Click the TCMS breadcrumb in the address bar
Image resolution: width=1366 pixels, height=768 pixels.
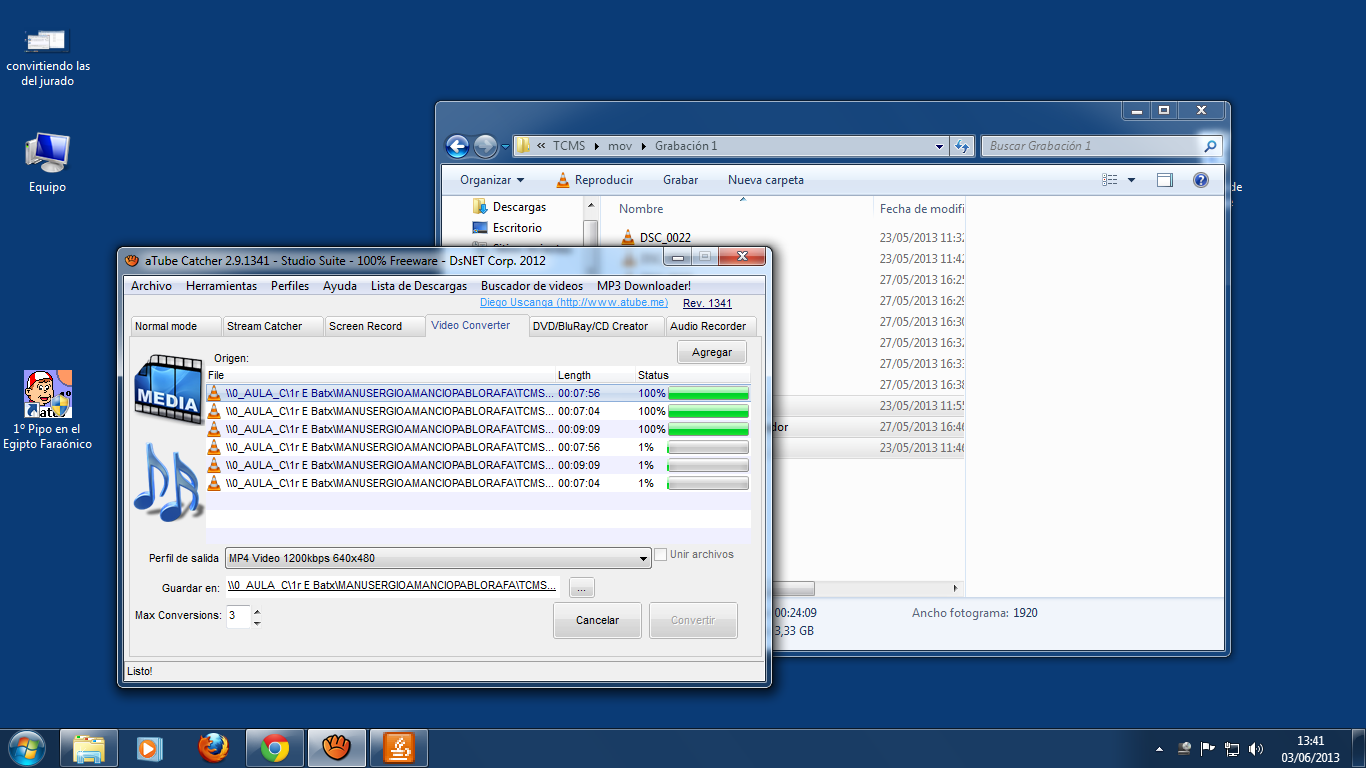[569, 146]
